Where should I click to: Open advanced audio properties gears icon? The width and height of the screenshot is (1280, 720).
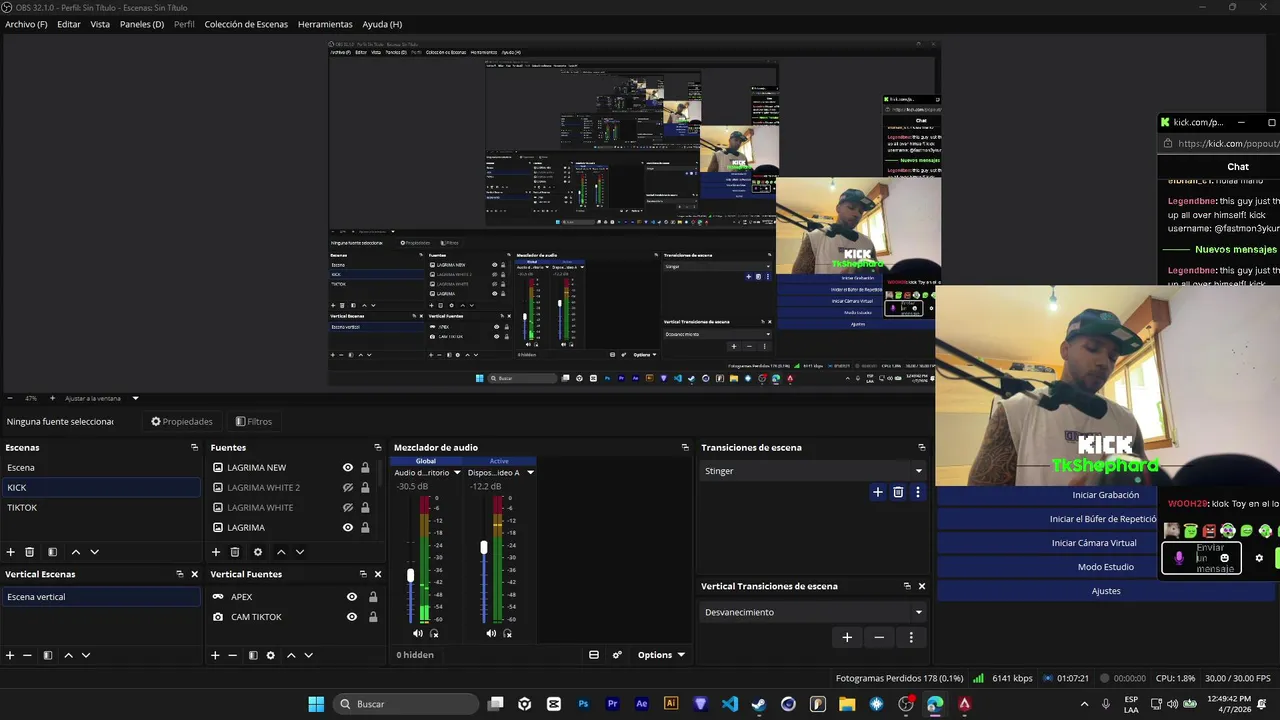tap(617, 655)
